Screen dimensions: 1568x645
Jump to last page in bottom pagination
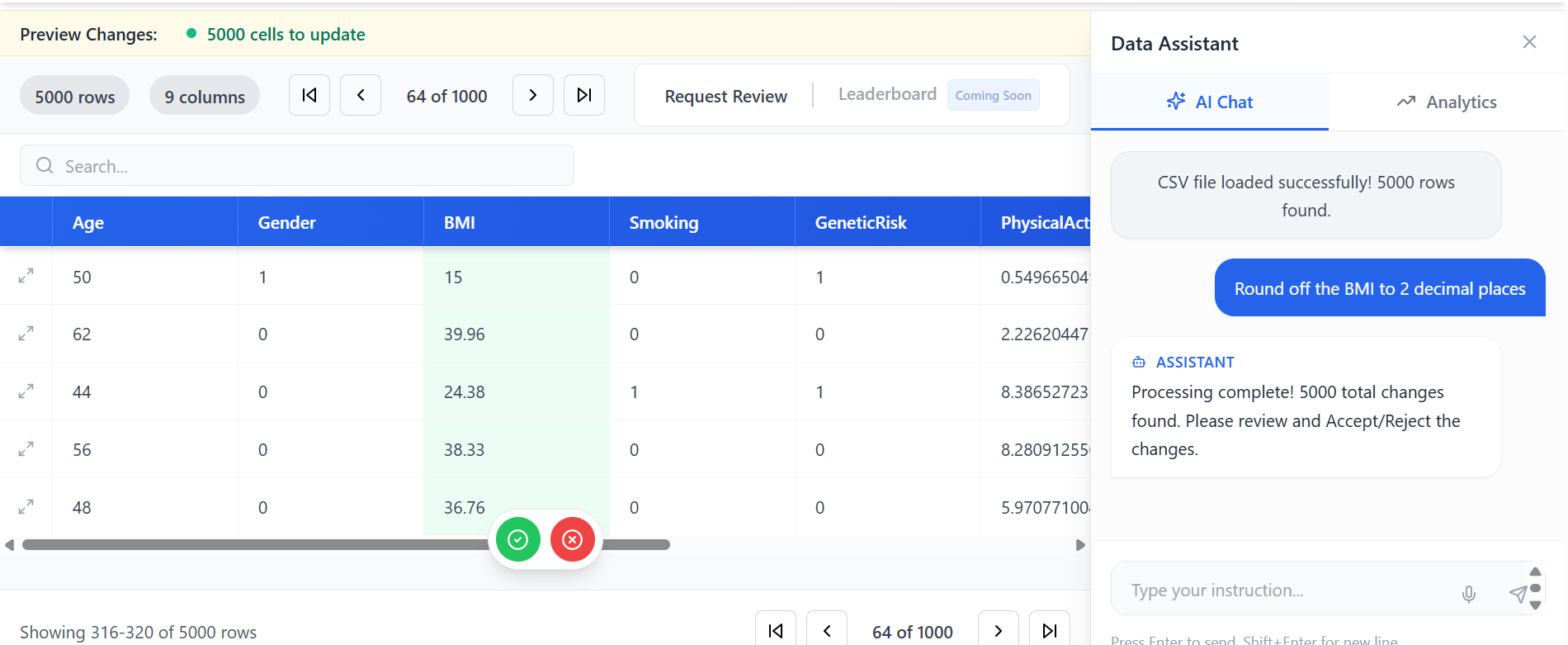click(1050, 631)
